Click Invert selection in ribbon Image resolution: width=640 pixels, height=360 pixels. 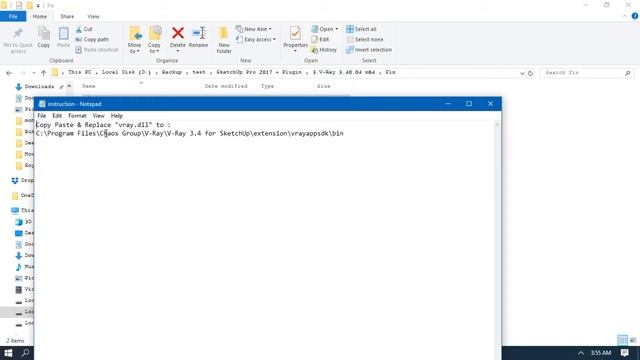pos(369,50)
